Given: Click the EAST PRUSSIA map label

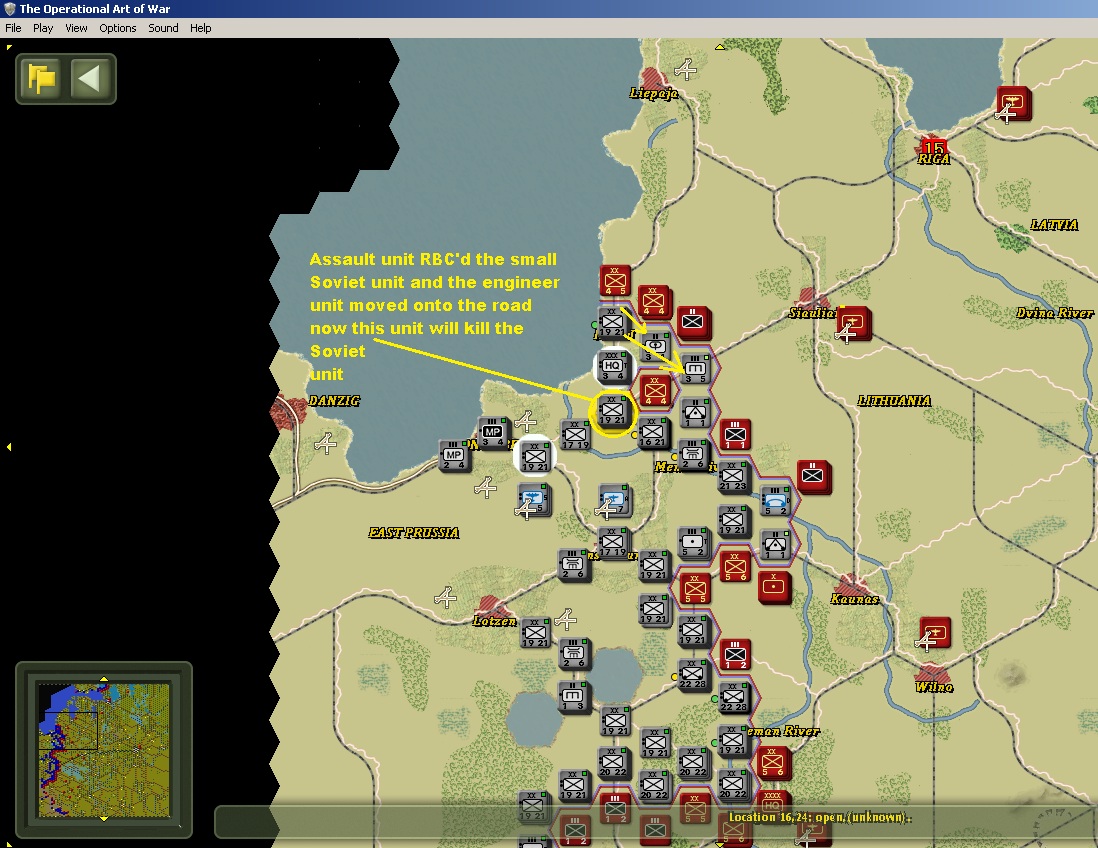Looking at the screenshot, I should click(414, 533).
